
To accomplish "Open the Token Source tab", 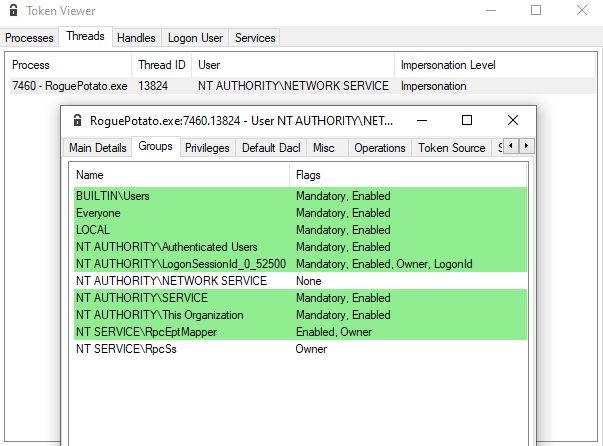I will click(x=451, y=148).
